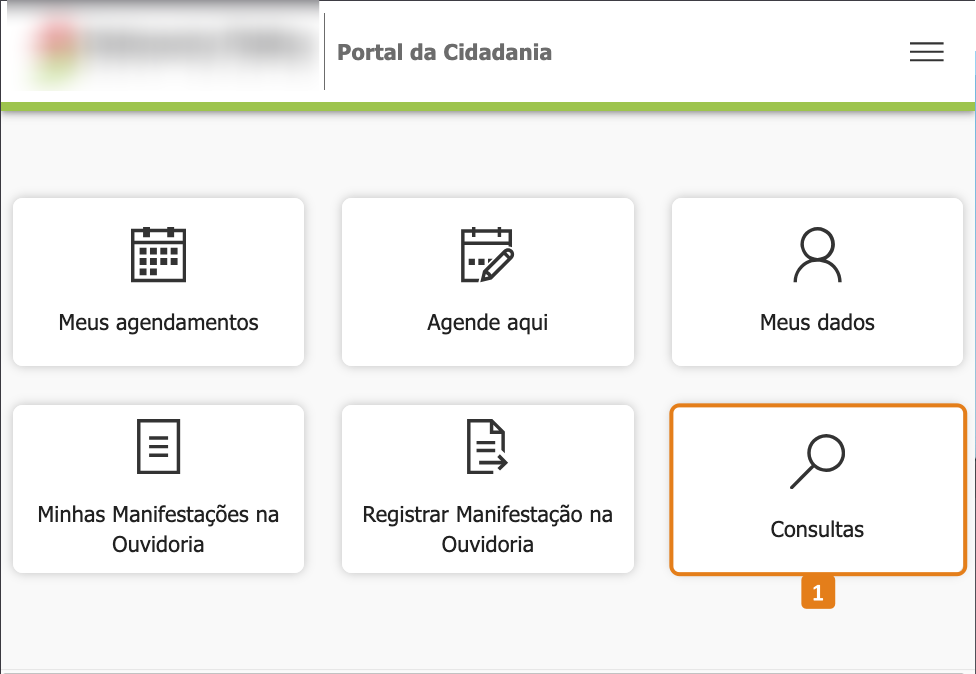The image size is (976, 674).
Task: Select the Agende aqui text label
Action: coord(487,322)
